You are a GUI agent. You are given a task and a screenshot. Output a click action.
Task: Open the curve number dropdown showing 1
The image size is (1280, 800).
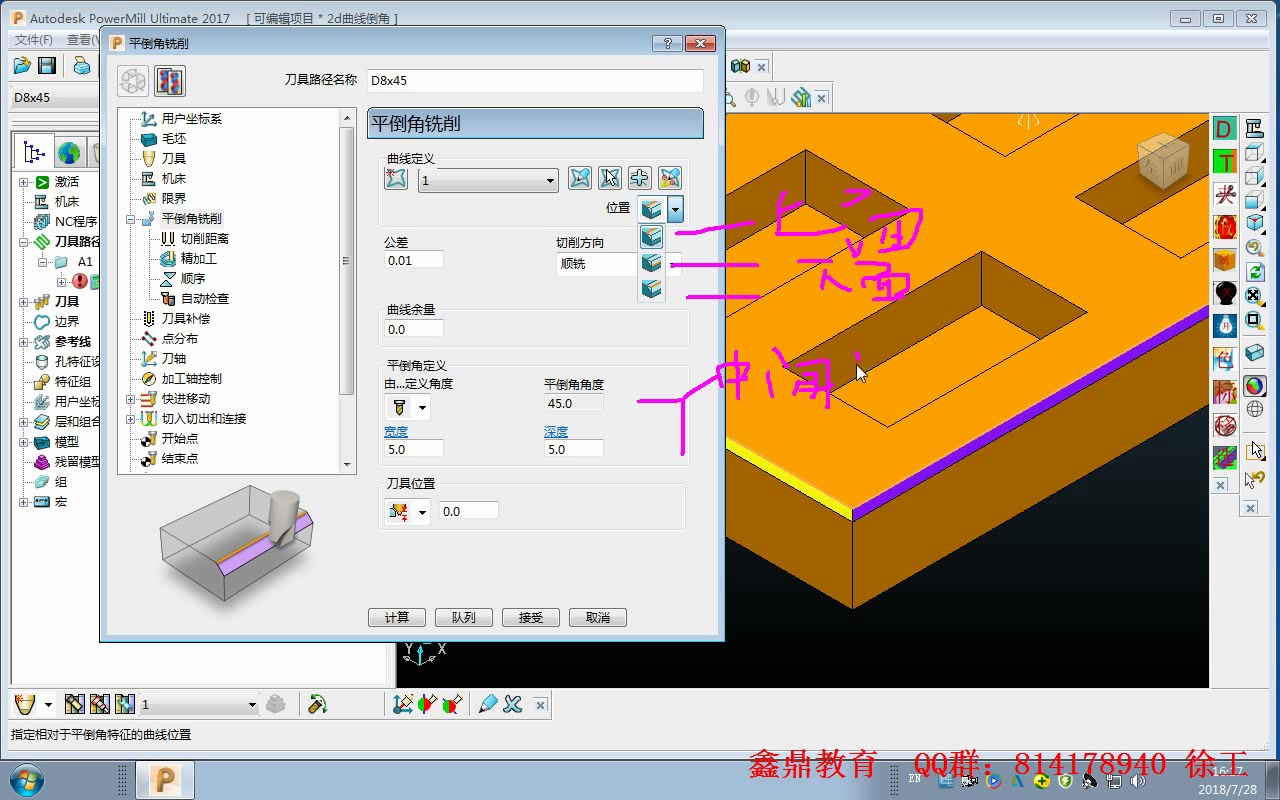(488, 180)
